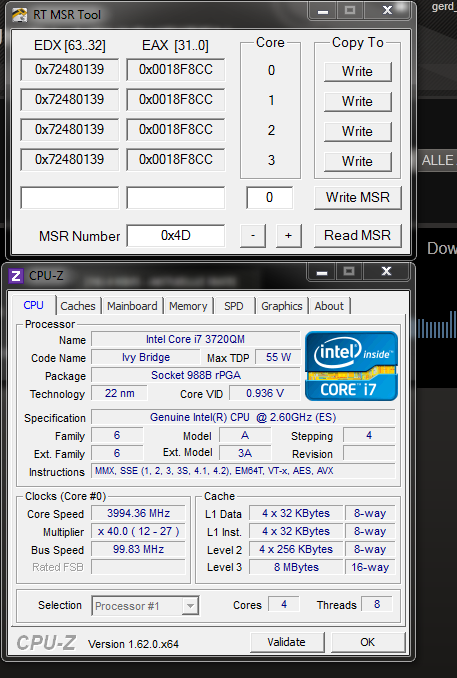Increment MSR number with plus button
The height and width of the screenshot is (678, 457).
[x=288, y=236]
